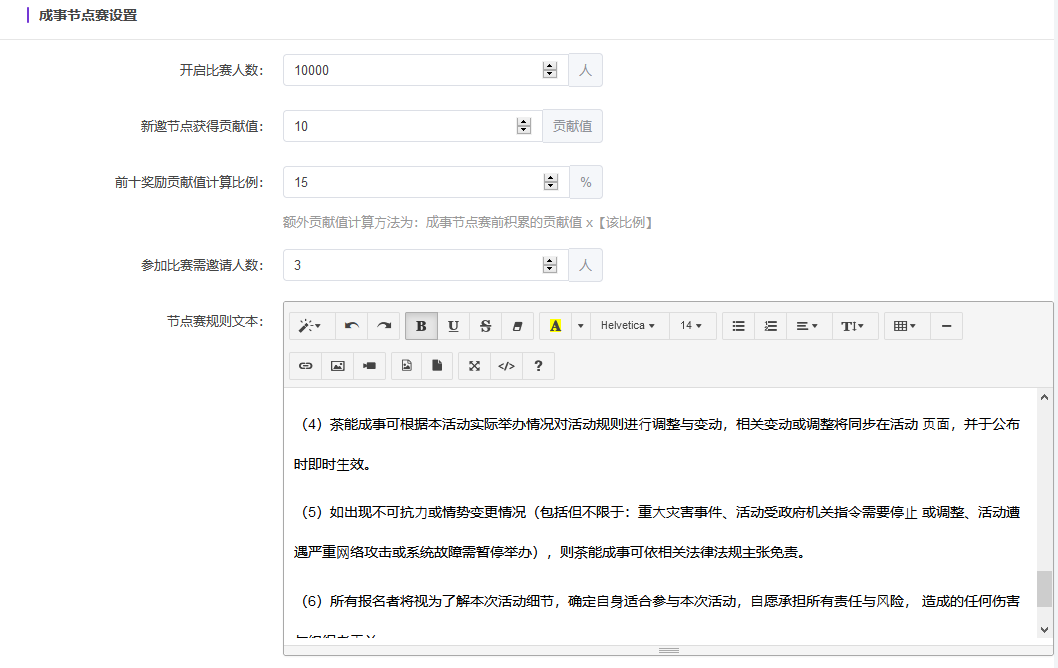Switch editor to fullscreen mode

(474, 366)
